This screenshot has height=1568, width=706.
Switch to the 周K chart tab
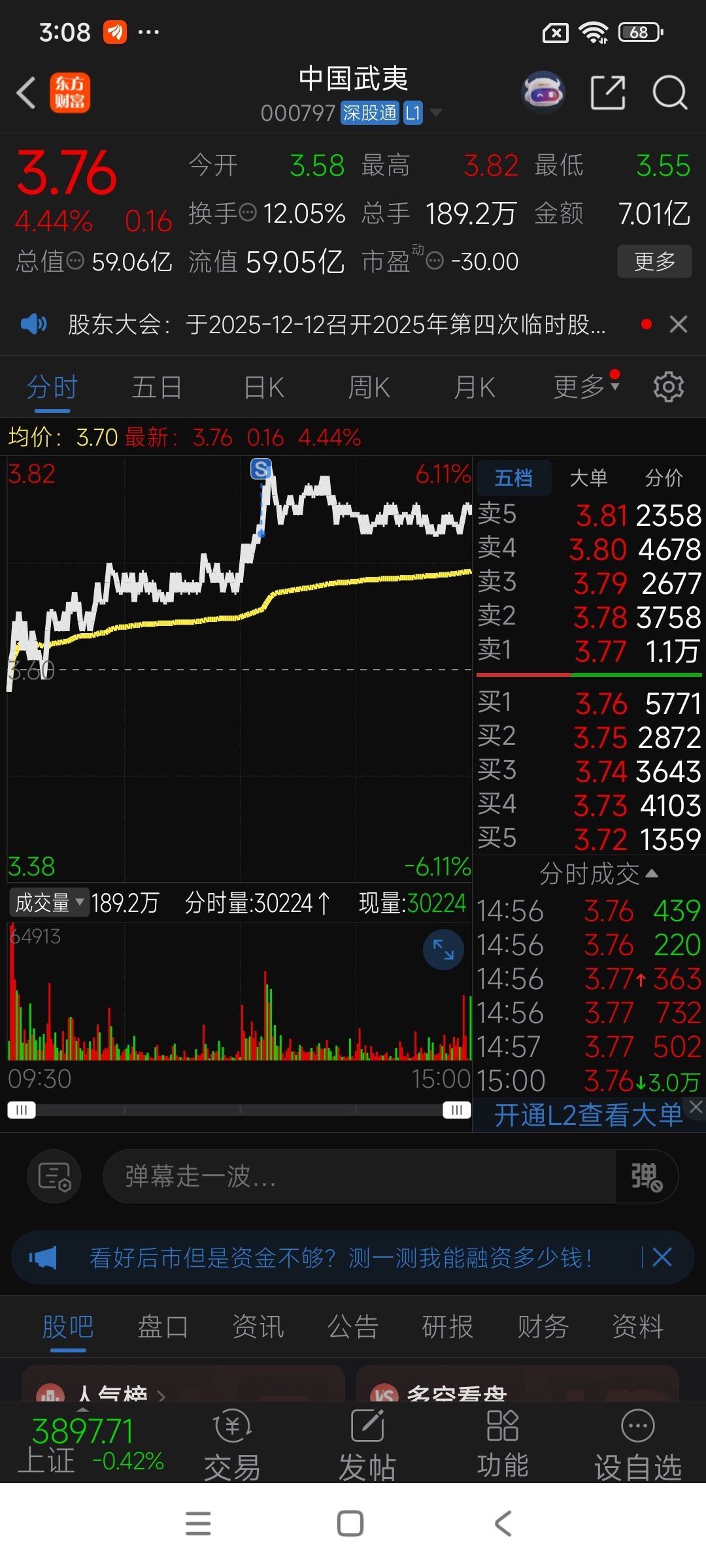pyautogui.click(x=369, y=387)
